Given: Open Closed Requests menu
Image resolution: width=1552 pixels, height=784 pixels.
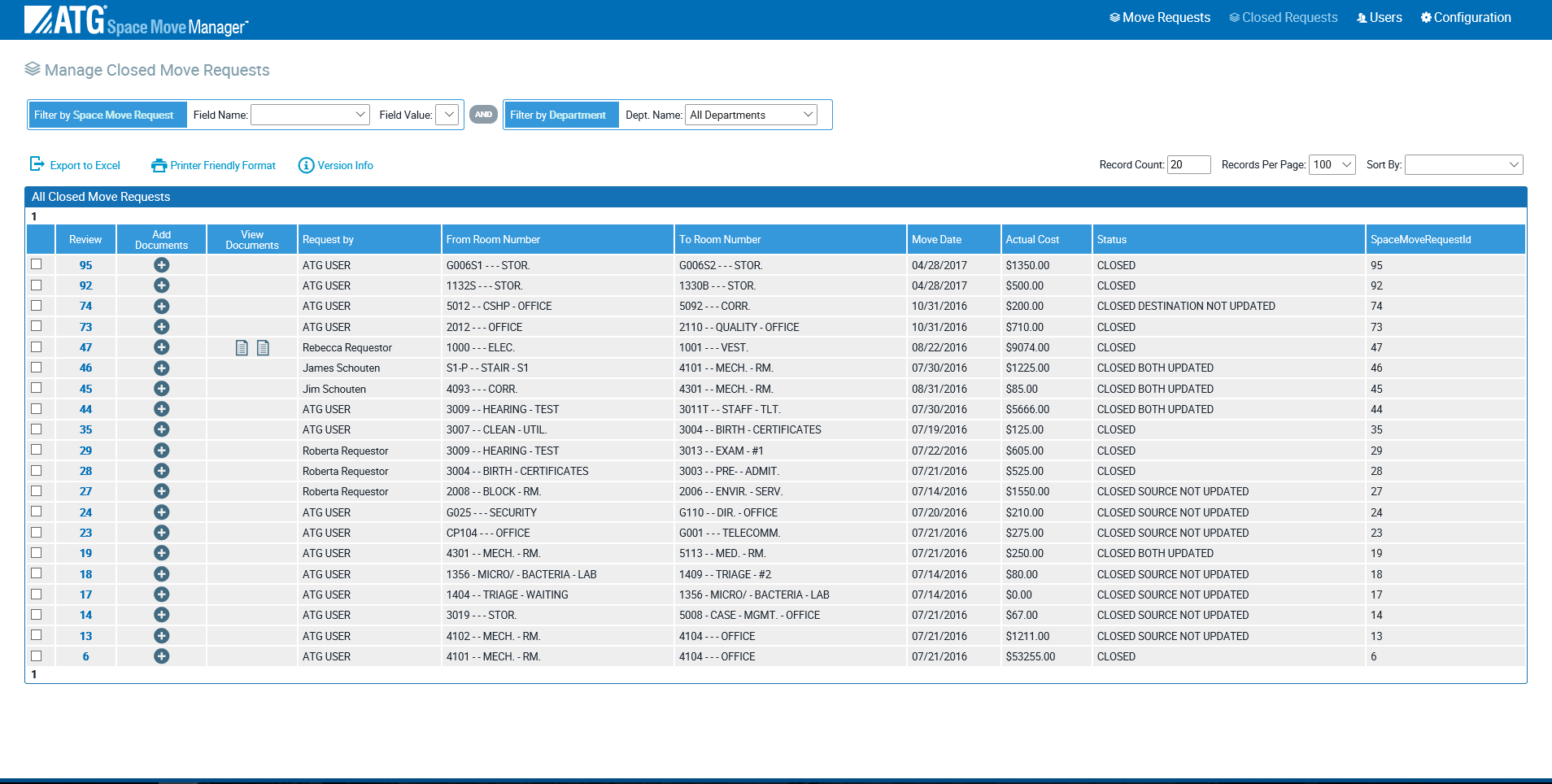Looking at the screenshot, I should 1283,18.
